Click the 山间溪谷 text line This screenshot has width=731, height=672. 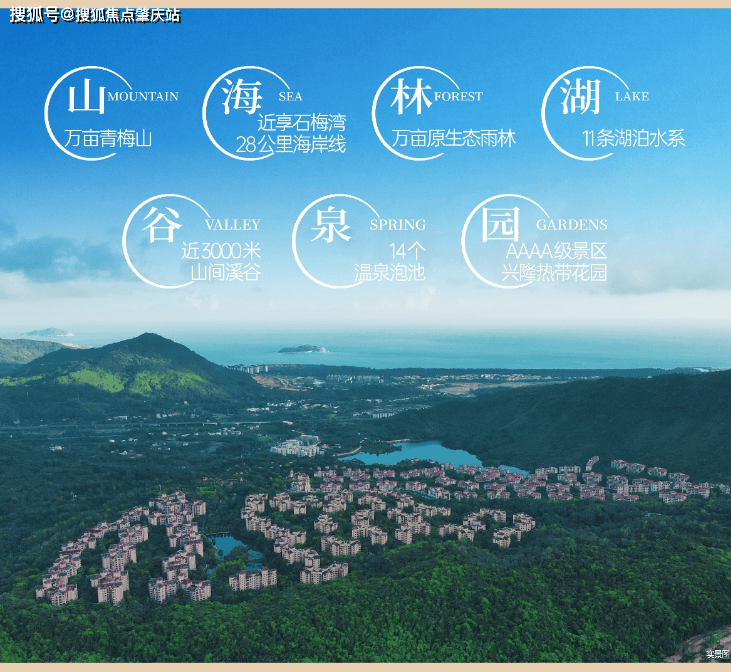tap(225, 272)
